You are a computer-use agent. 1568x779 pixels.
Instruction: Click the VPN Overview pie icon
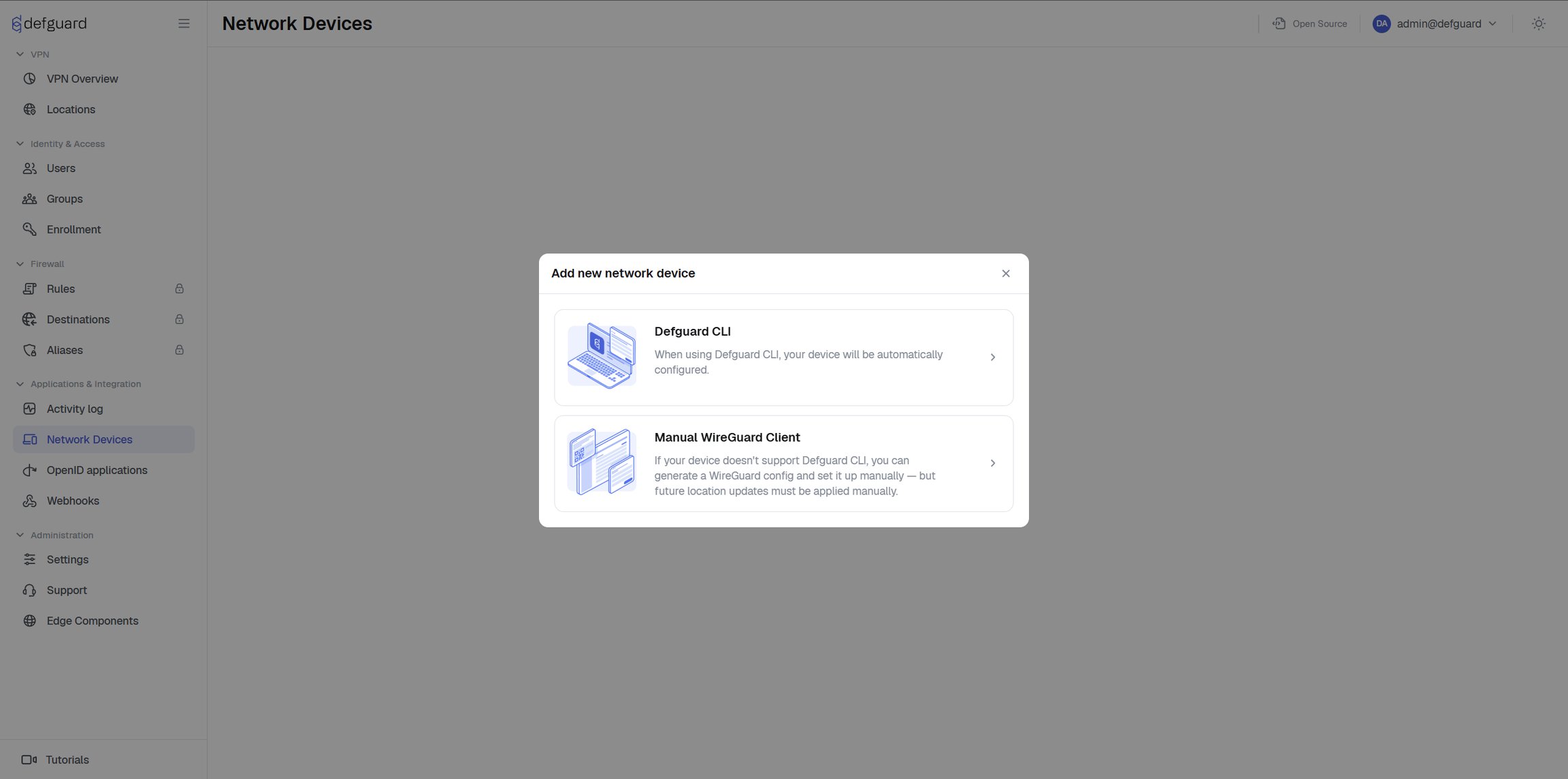pos(29,79)
